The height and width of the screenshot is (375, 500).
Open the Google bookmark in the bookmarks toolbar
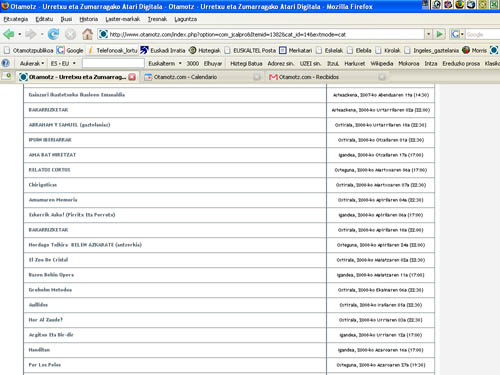(70, 50)
